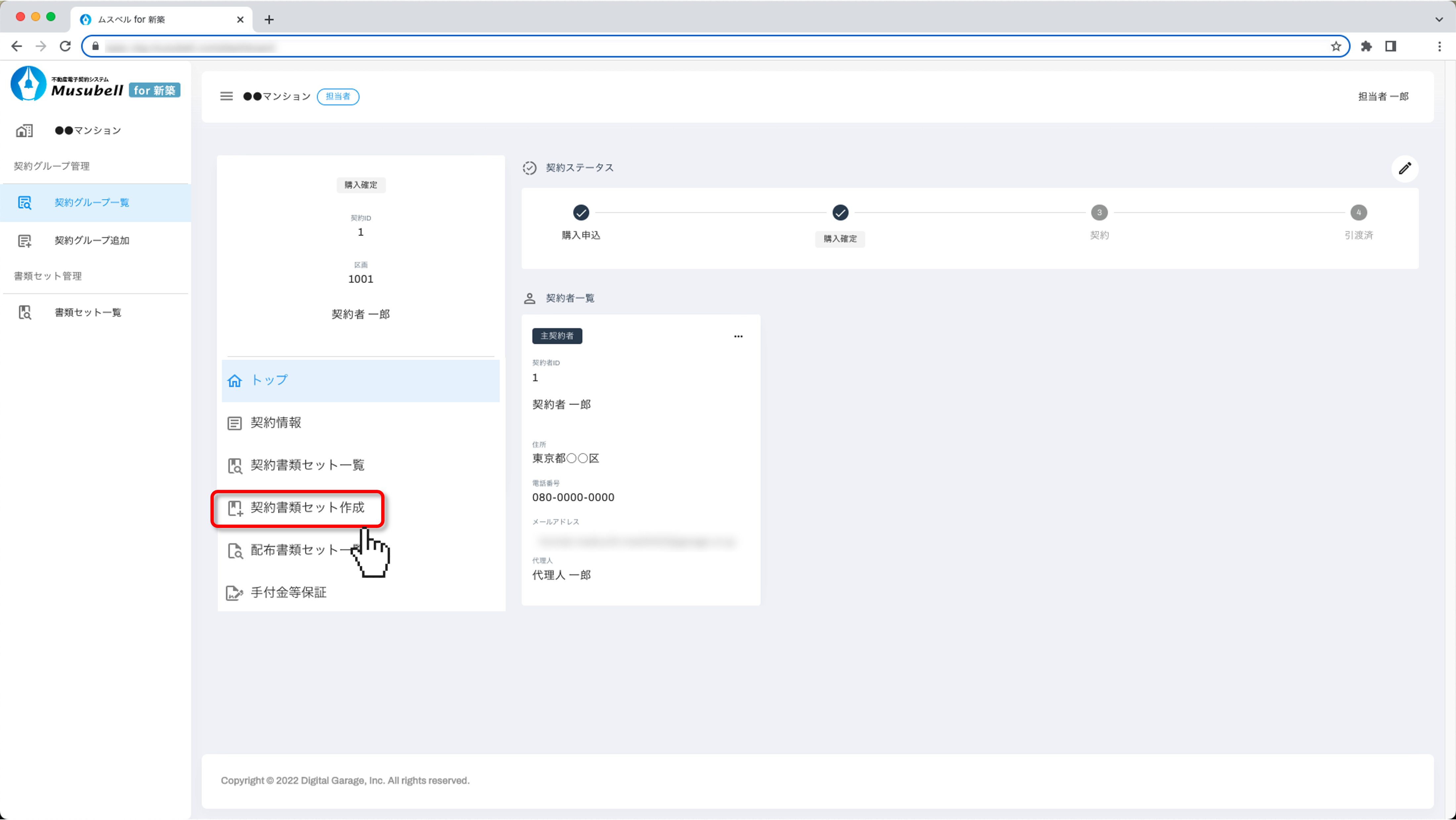This screenshot has height=820, width=1456.
Task: Click the building icon beside ●●マンション
Action: pyautogui.click(x=24, y=131)
